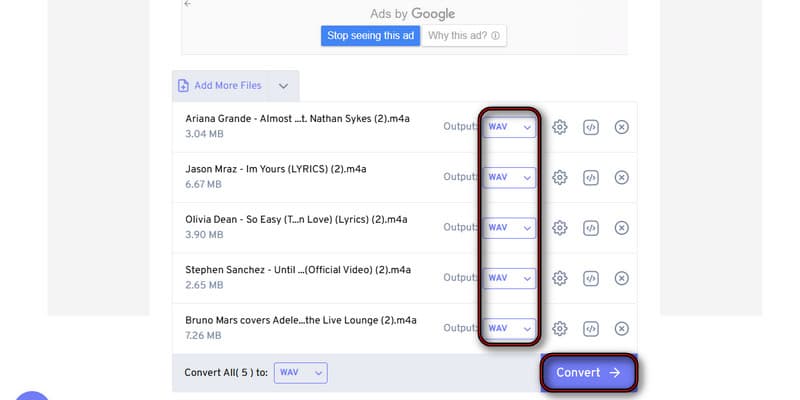Image resolution: width=800 pixels, height=400 pixels.
Task: Open settings gear for Ariana Grande file
Action: [560, 127]
